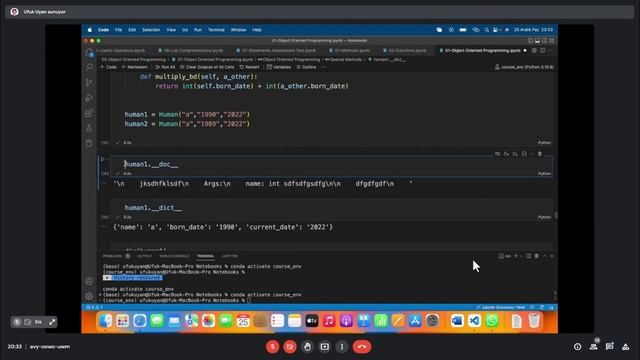Viewport: 640px width, 360px height.
Task: Open the new terminal launch profile arrow
Action: click(x=521, y=256)
